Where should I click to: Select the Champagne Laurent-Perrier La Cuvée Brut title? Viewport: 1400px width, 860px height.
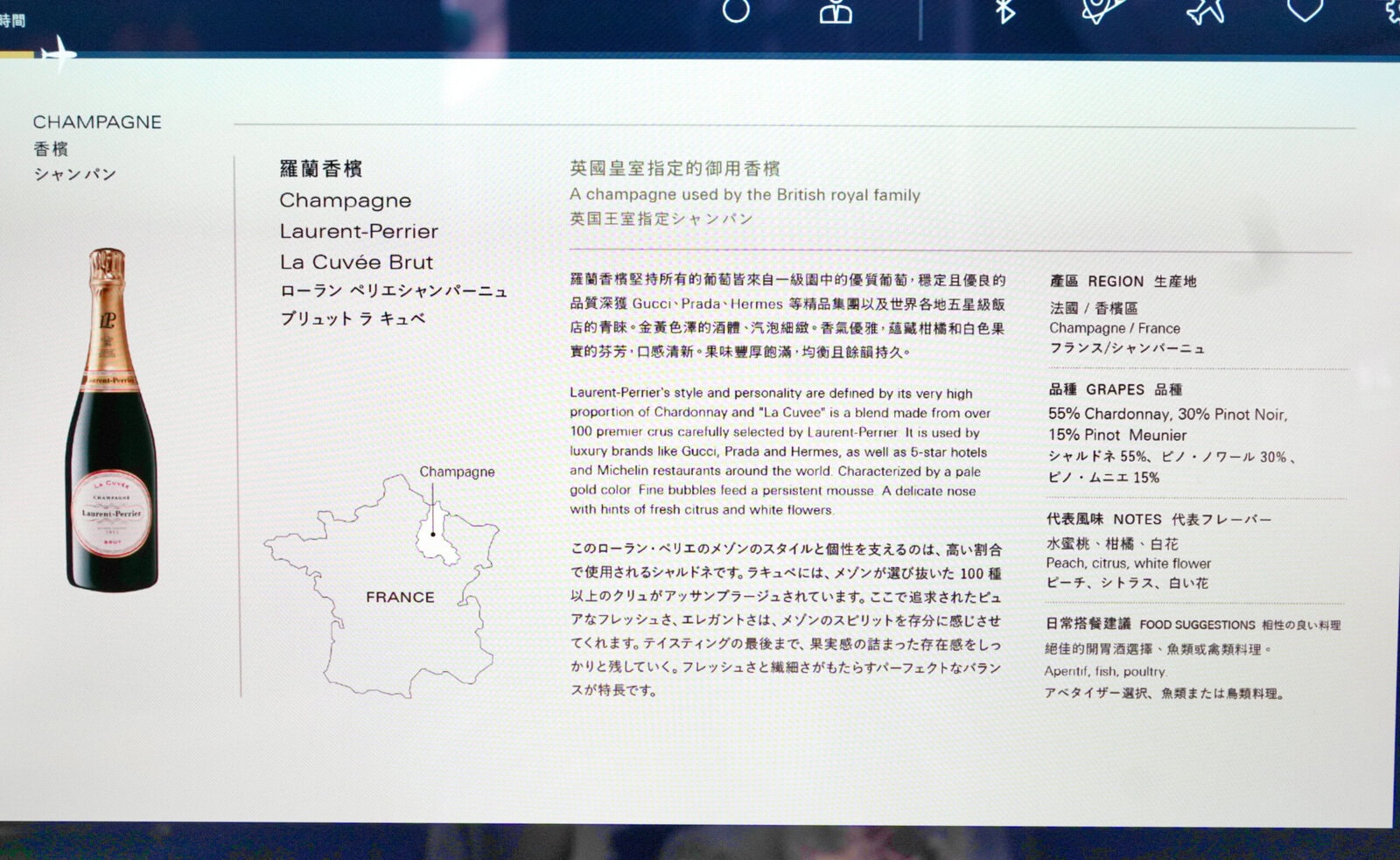(358, 231)
